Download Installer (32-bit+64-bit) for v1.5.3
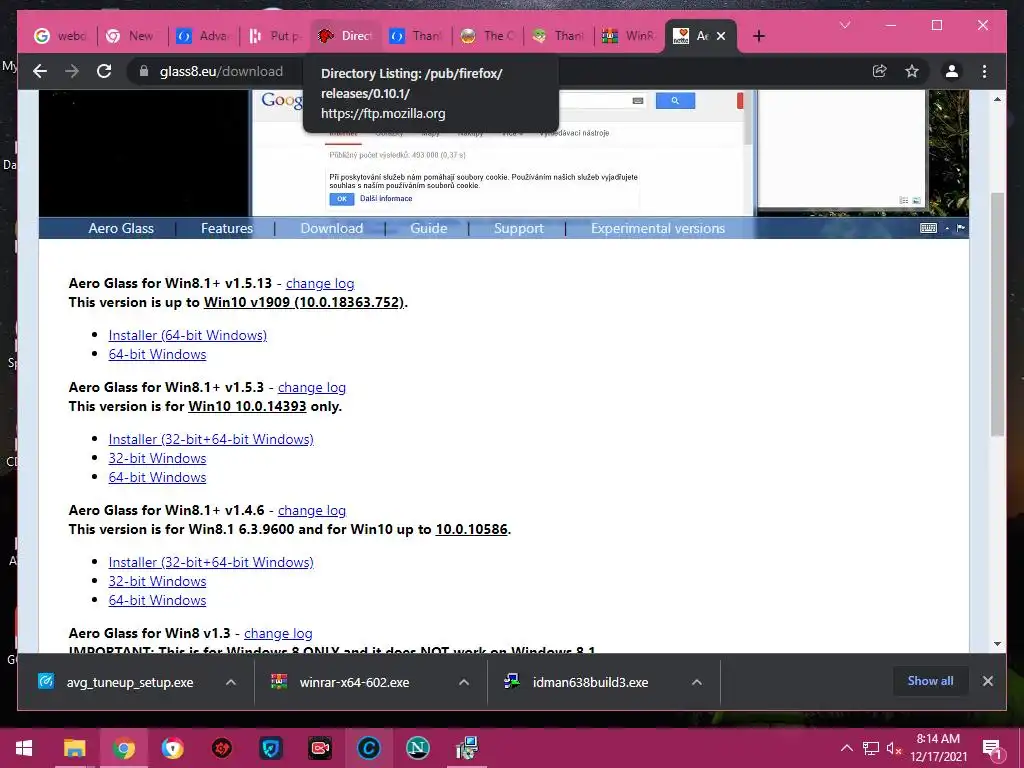This screenshot has width=1024, height=768. 211,439
